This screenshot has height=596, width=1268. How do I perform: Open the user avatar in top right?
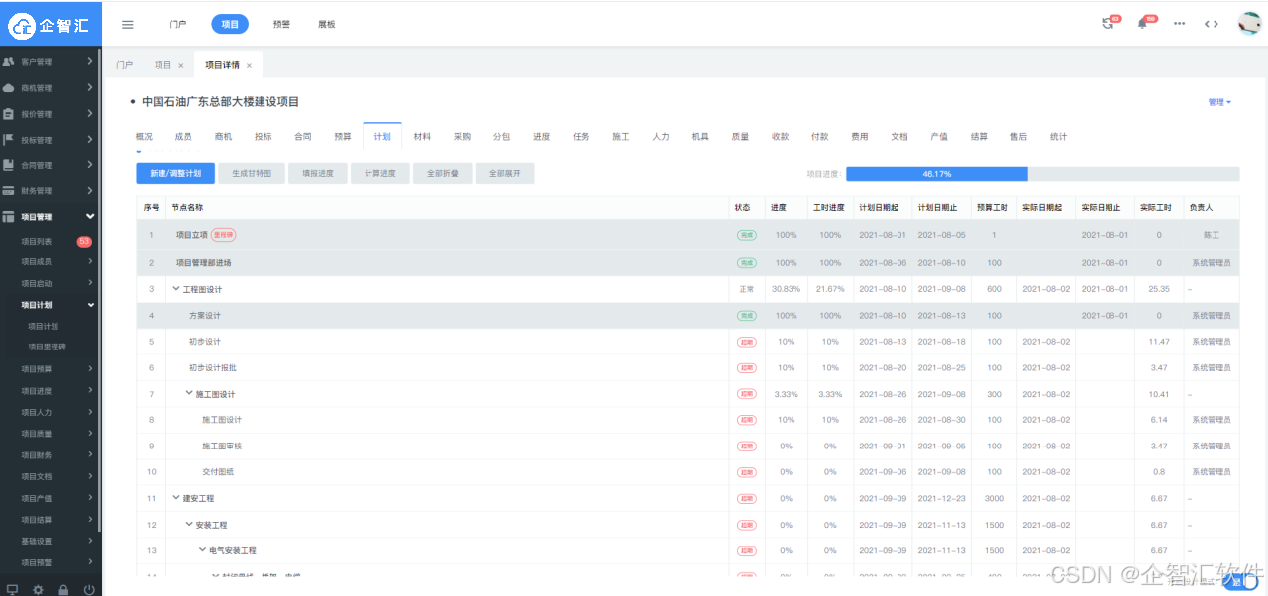pyautogui.click(x=1249, y=24)
